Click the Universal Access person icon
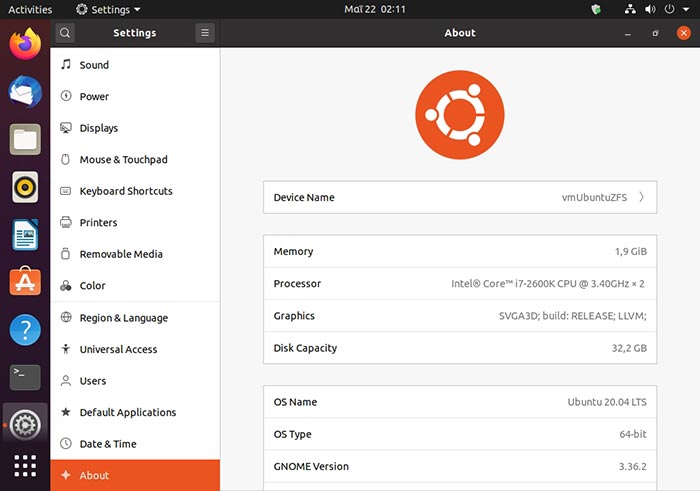Image resolution: width=700 pixels, height=491 pixels. click(66, 349)
